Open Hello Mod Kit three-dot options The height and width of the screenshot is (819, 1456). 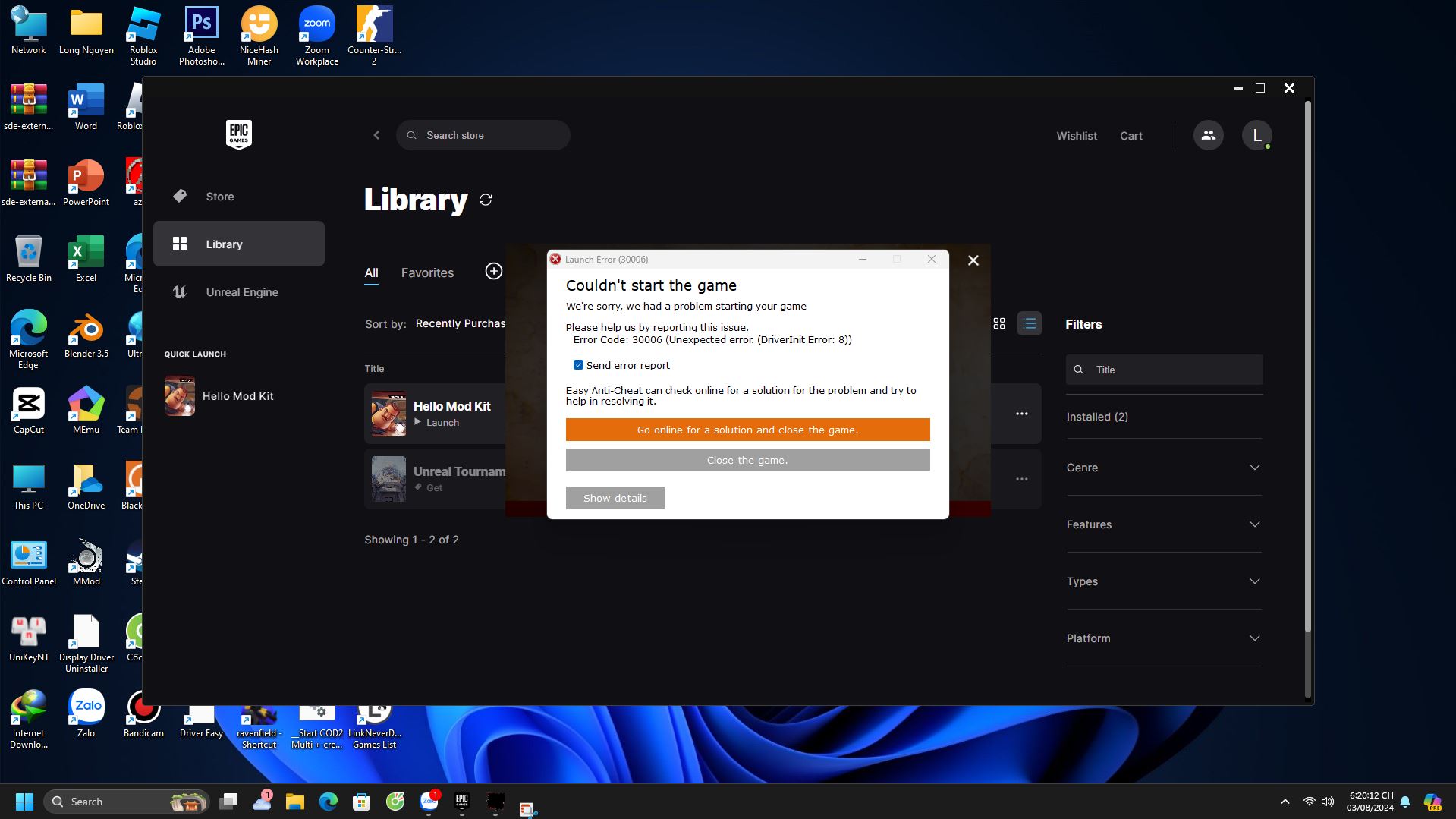point(1021,414)
